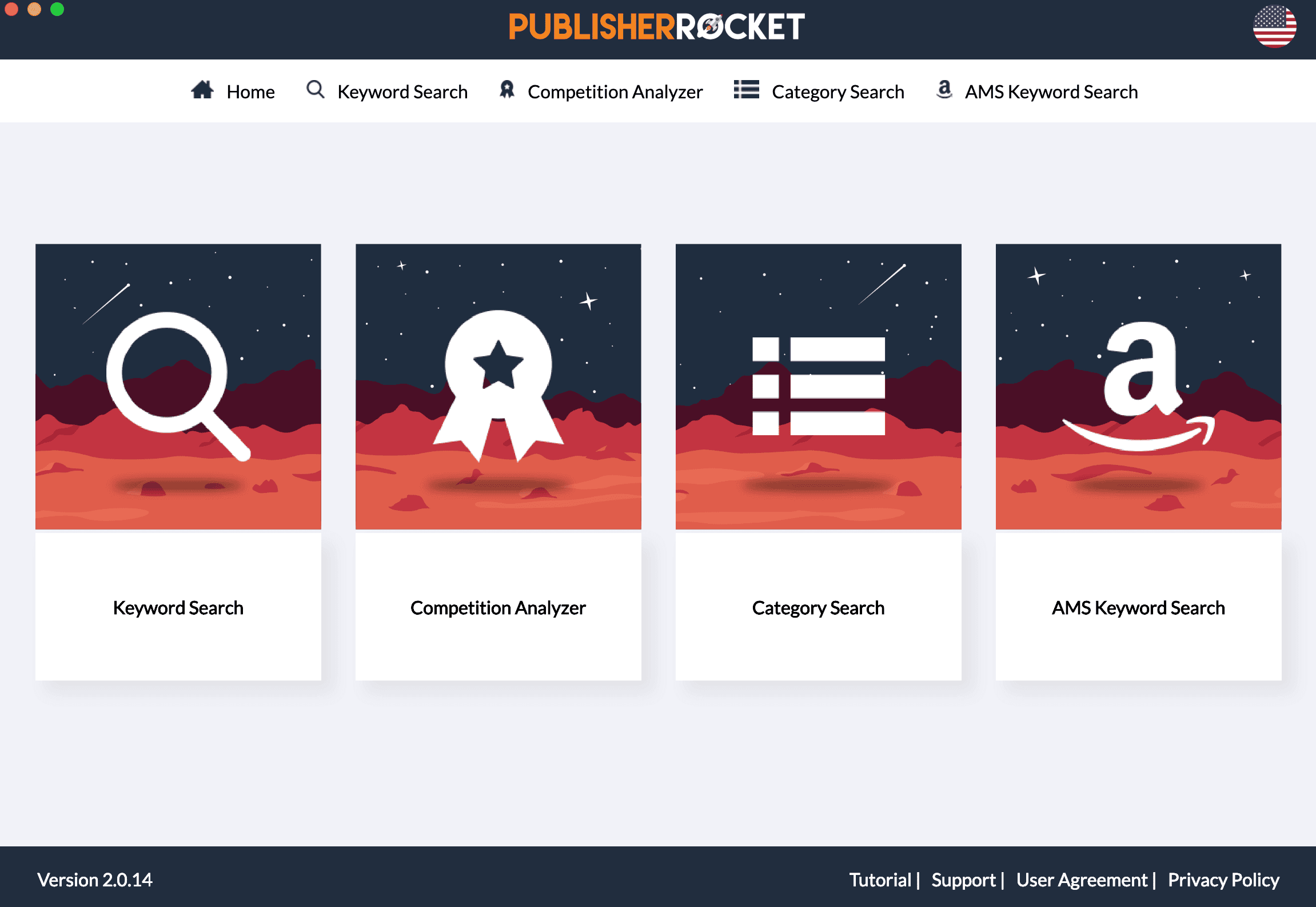Go to the Home tab
Viewport: 1316px width, 907px height.
pos(250,92)
